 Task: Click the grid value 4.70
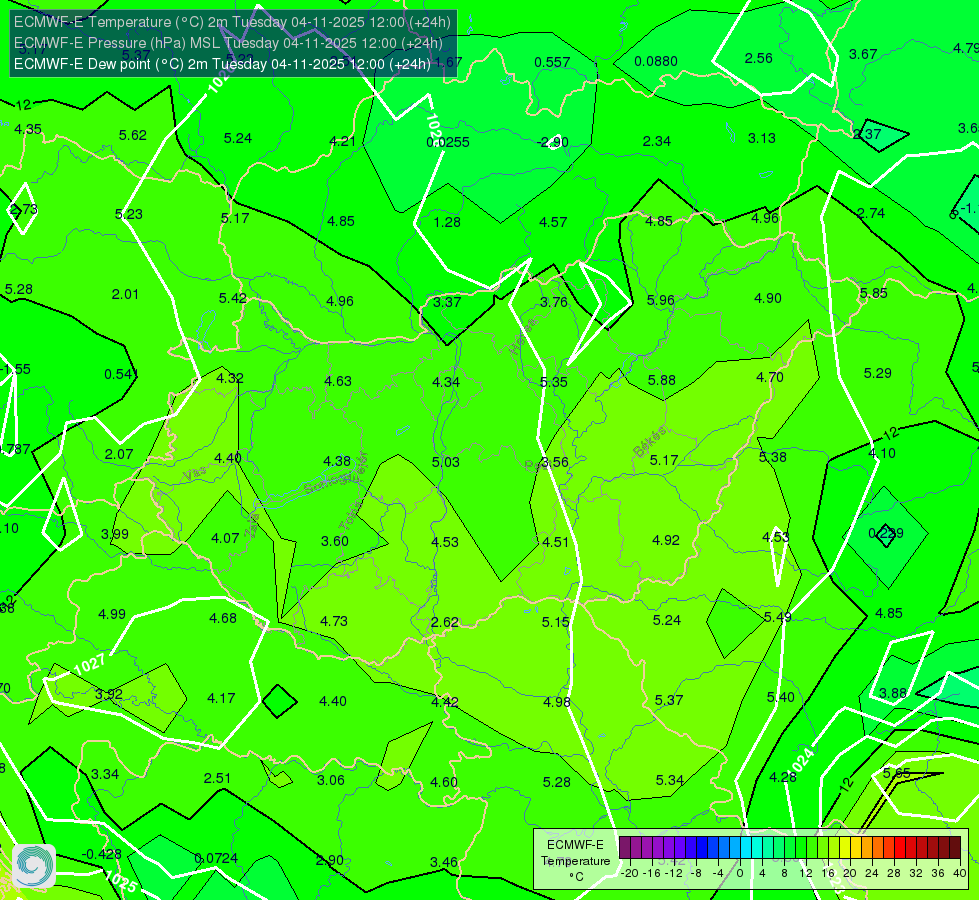pos(769,377)
